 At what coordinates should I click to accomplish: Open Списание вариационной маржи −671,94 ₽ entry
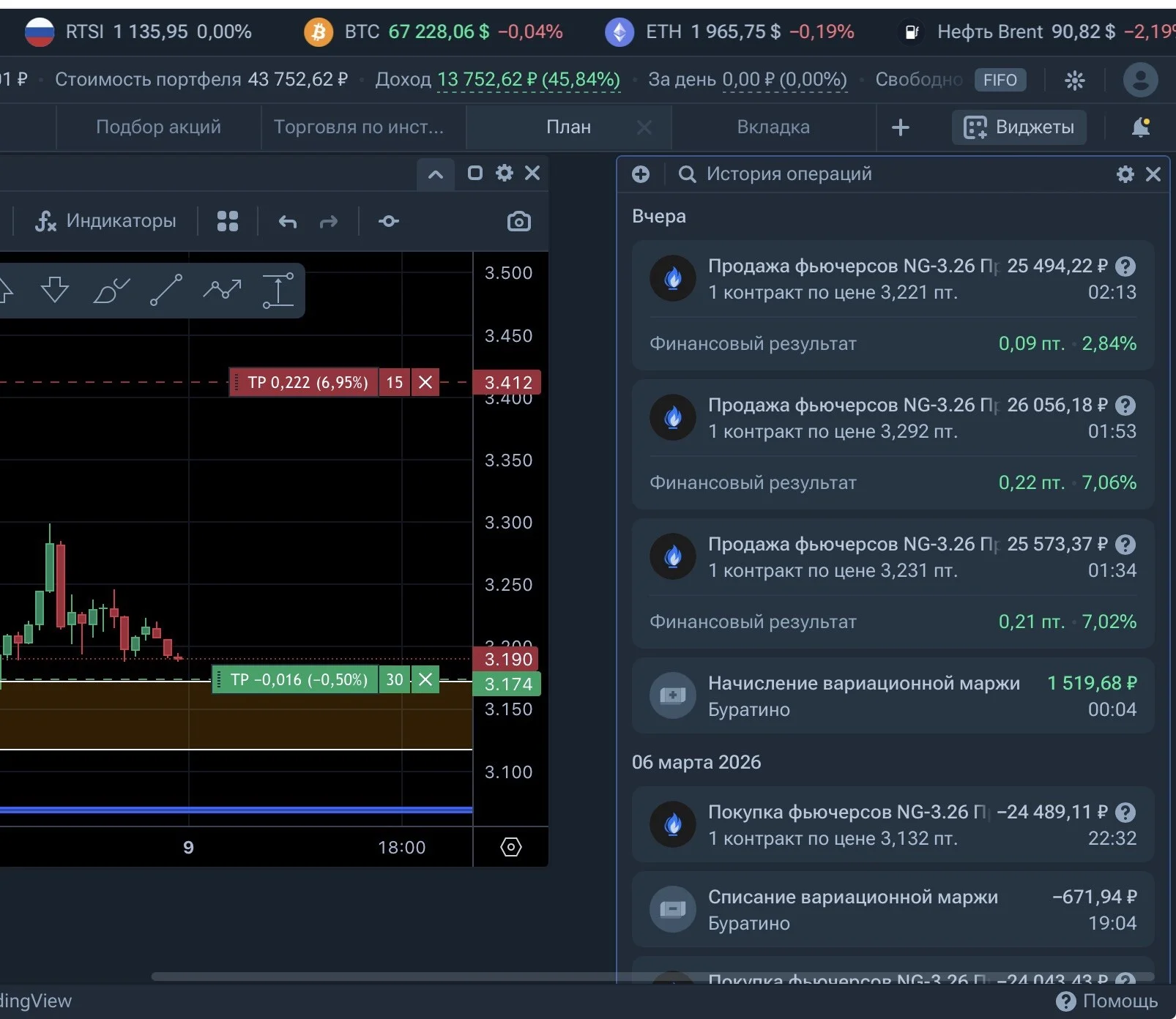(893, 909)
